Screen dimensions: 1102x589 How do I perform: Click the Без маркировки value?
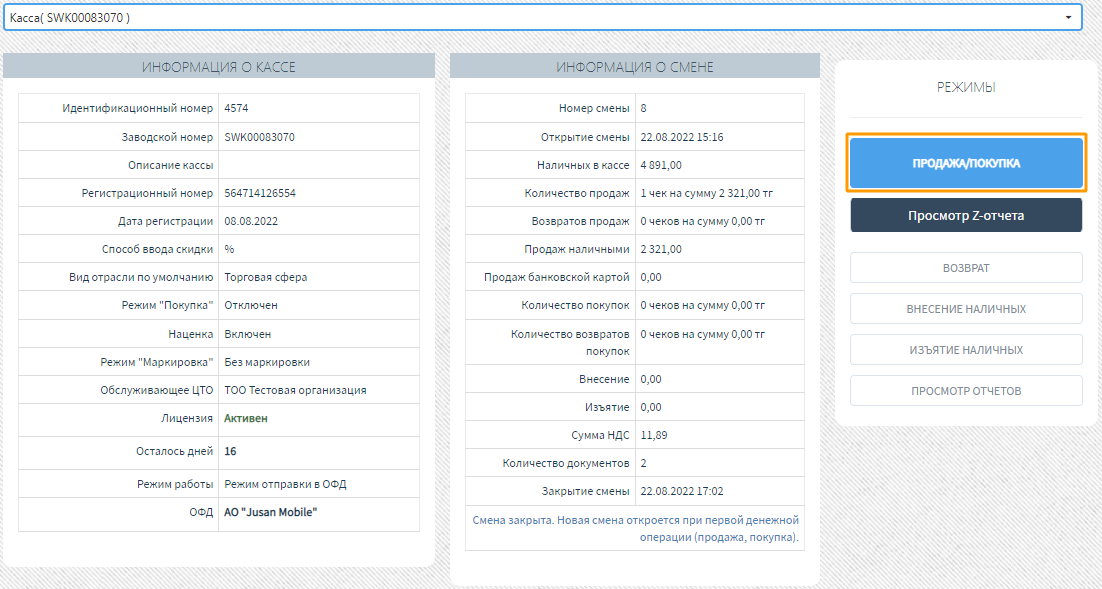(267, 362)
